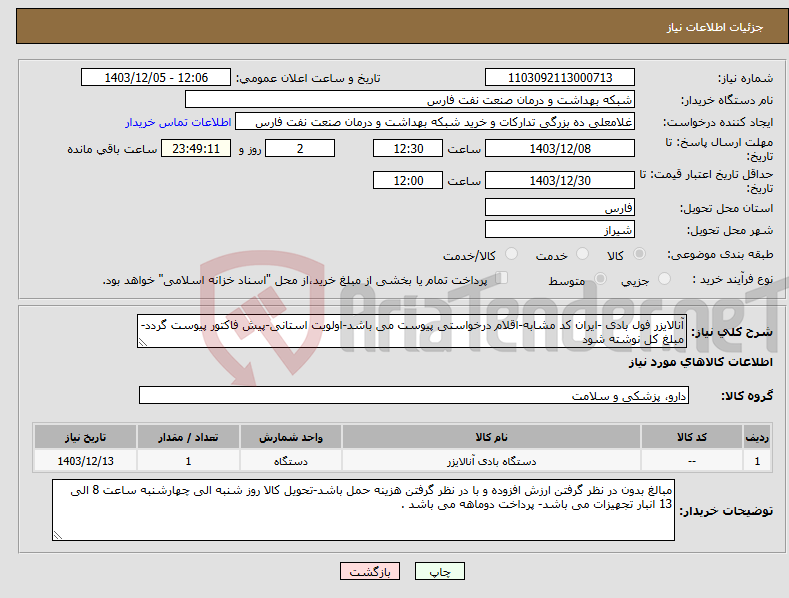Image resolution: width=789 pixels, height=598 pixels.
Task: Select the متوسط purchase type radio
Action: 600,278
